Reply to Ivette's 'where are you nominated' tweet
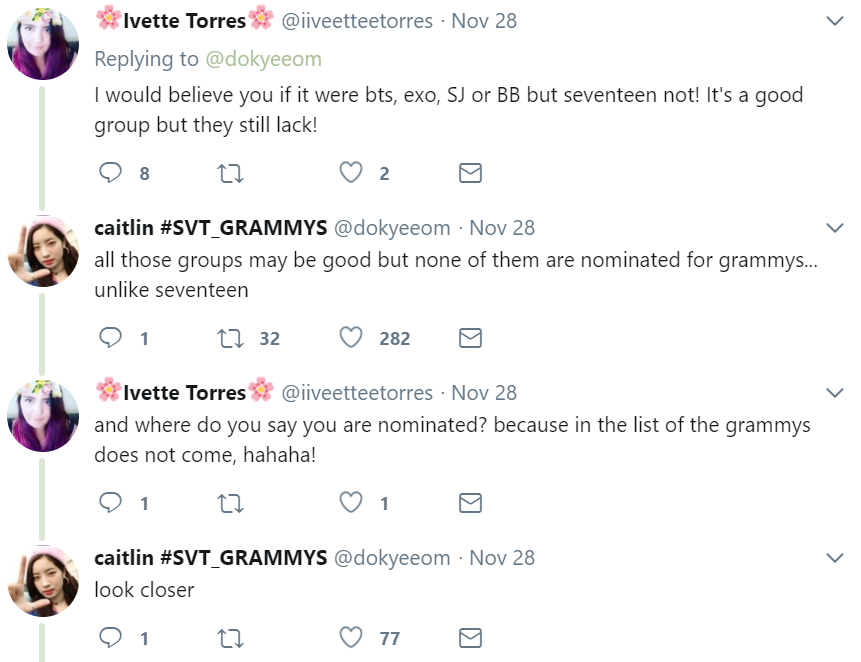The width and height of the screenshot is (861, 662). click(111, 503)
